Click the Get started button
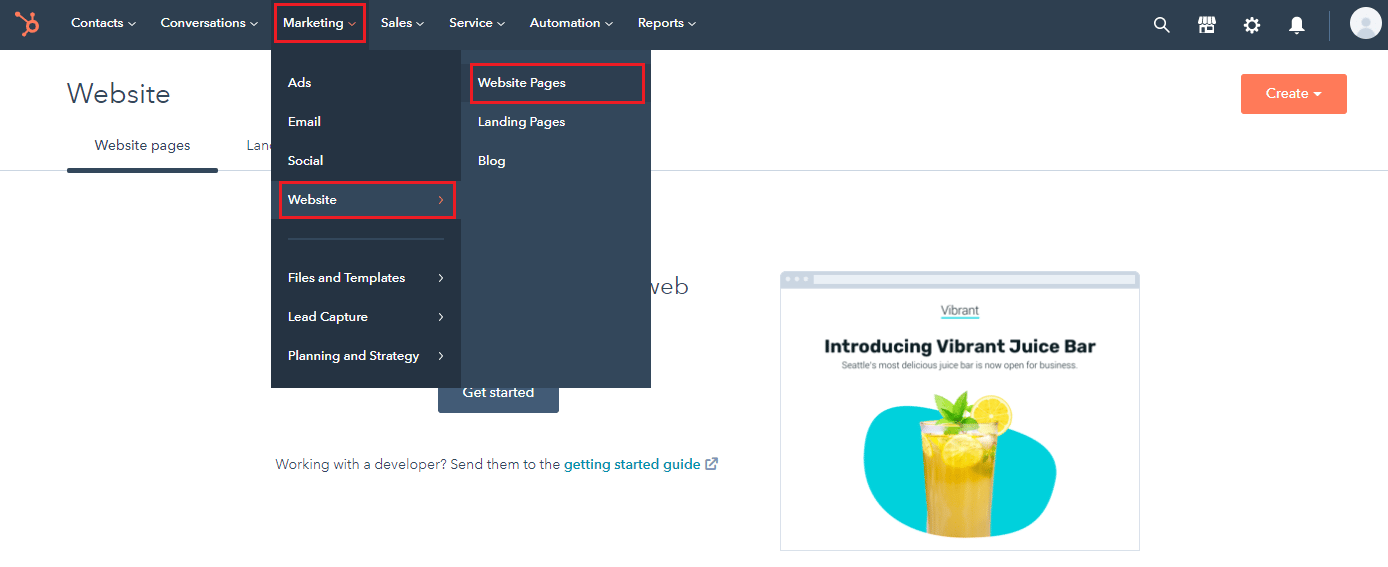The image size is (1388, 567). click(x=498, y=393)
